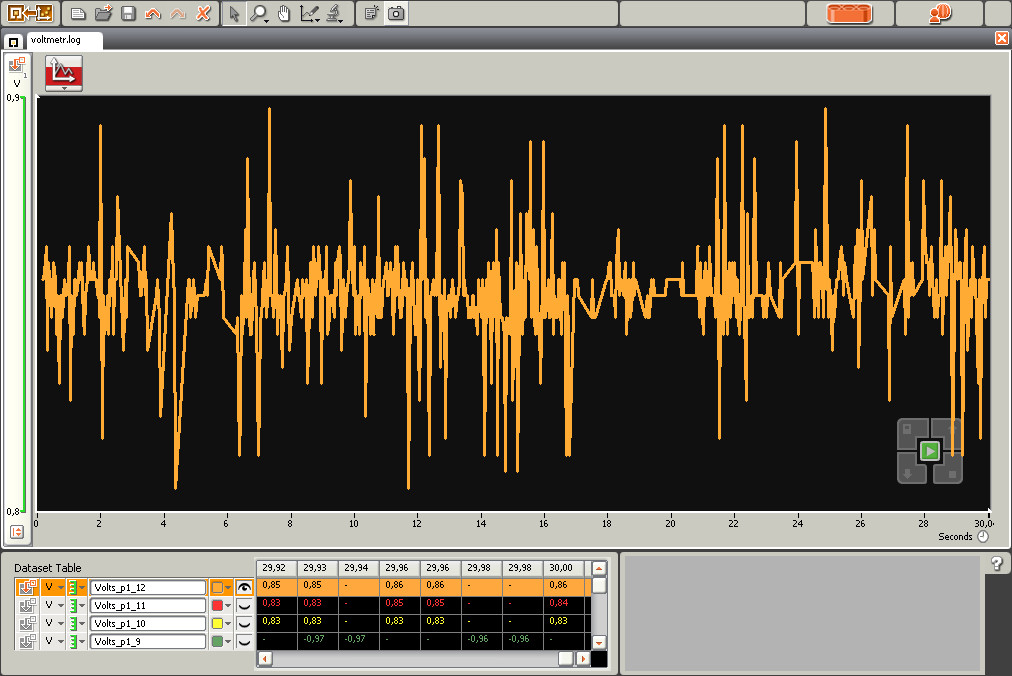Image resolution: width=1012 pixels, height=676 pixels.
Task: Take a graph snapshot with camera icon
Action: pos(396,13)
